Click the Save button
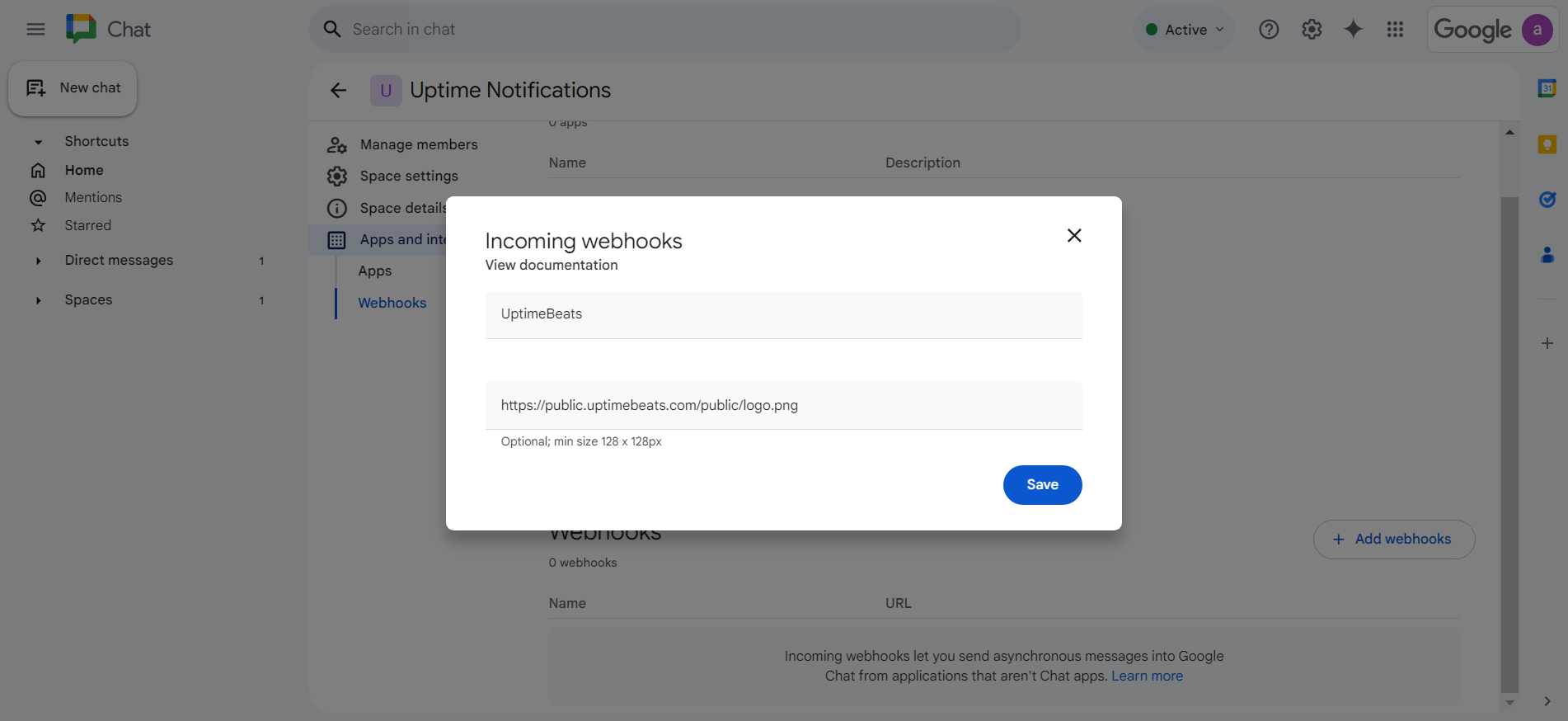Image resolution: width=1568 pixels, height=721 pixels. pos(1042,485)
